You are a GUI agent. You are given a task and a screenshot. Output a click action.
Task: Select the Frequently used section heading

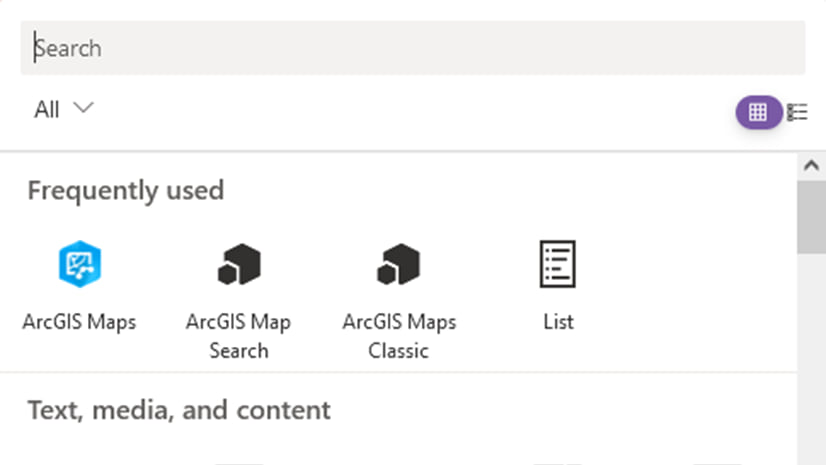[x=125, y=190]
